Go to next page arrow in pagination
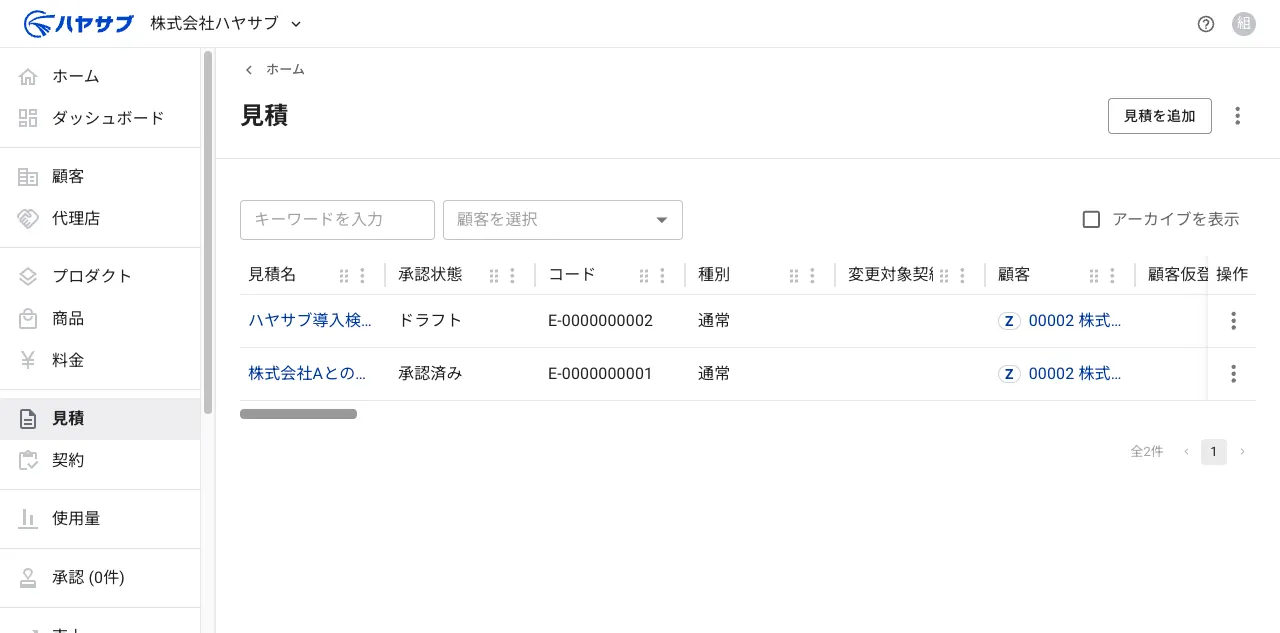This screenshot has height=633, width=1280. [x=1243, y=452]
